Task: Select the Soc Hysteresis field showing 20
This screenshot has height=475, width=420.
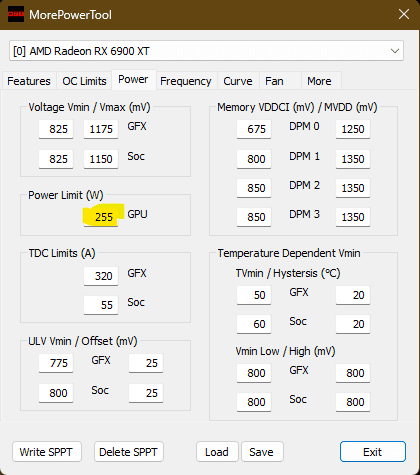Action: coord(353,324)
